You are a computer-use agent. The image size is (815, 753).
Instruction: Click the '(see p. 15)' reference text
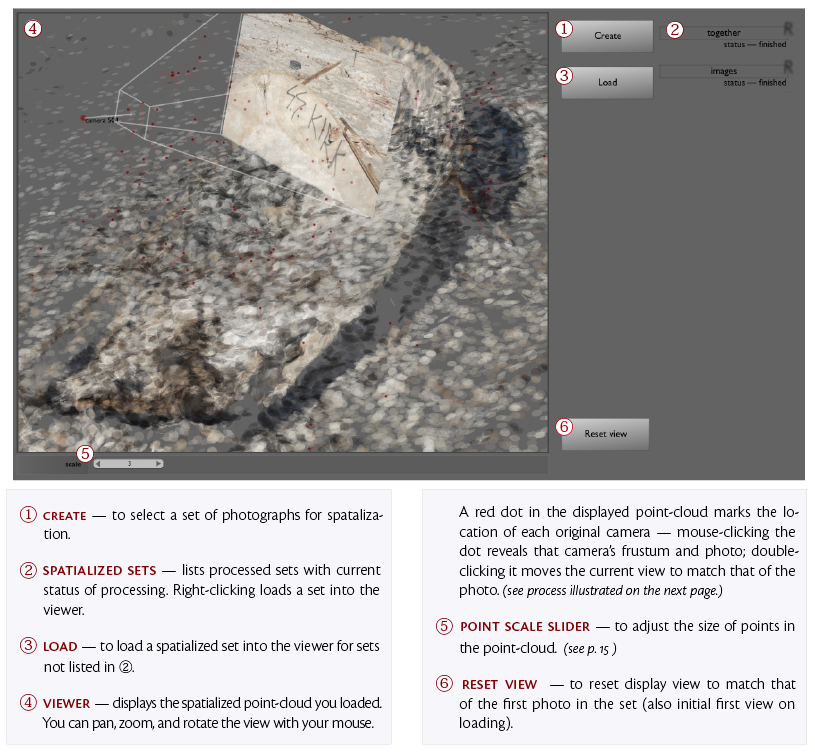pos(590,649)
